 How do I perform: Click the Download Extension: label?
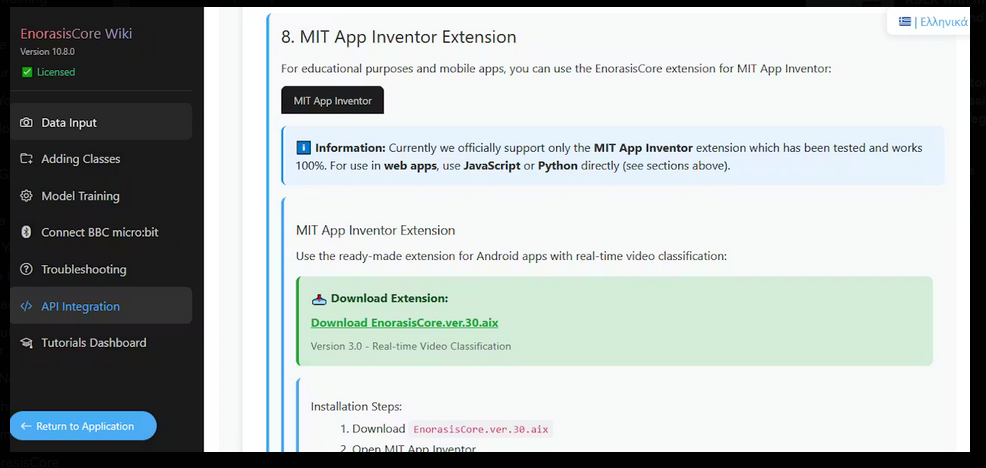(x=389, y=299)
